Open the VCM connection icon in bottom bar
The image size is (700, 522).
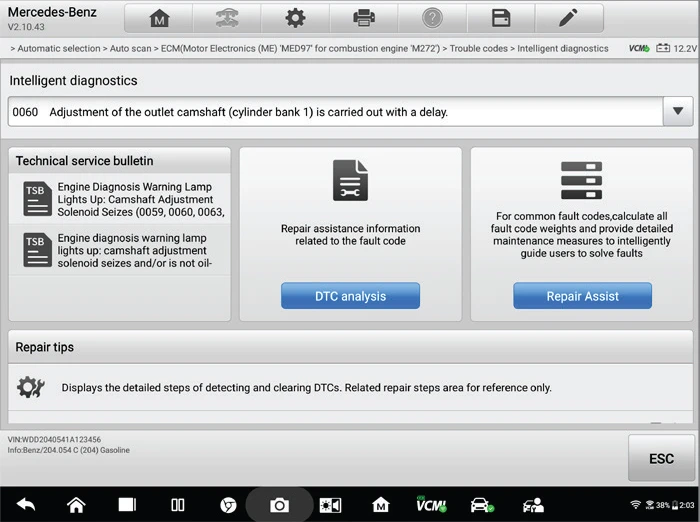point(431,504)
